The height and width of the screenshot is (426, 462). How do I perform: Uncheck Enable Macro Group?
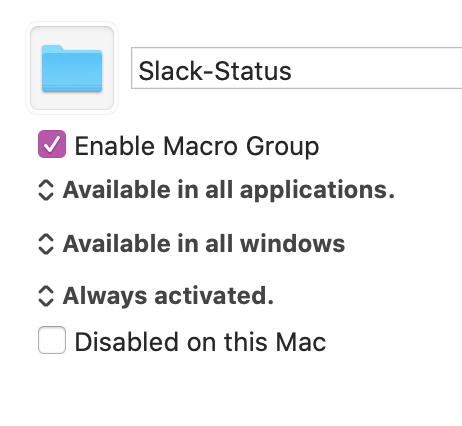tap(52, 144)
